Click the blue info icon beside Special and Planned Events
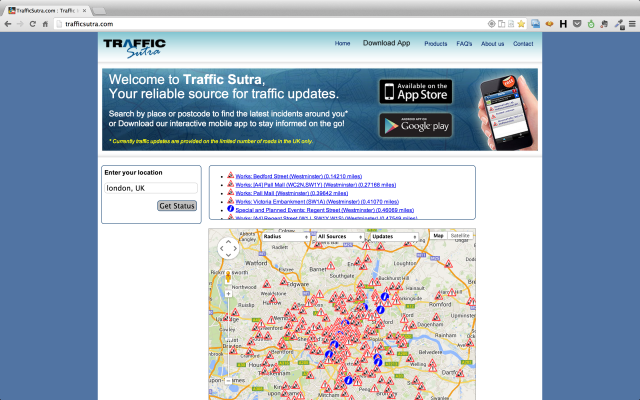Image resolution: width=640 pixels, height=400 pixels. coord(231,209)
